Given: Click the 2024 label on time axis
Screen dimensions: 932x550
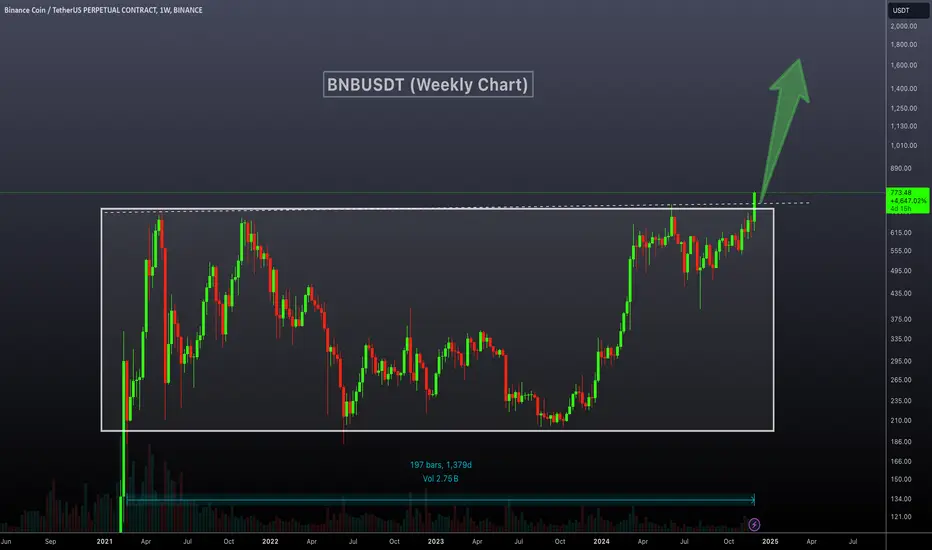Looking at the screenshot, I should 601,542.
